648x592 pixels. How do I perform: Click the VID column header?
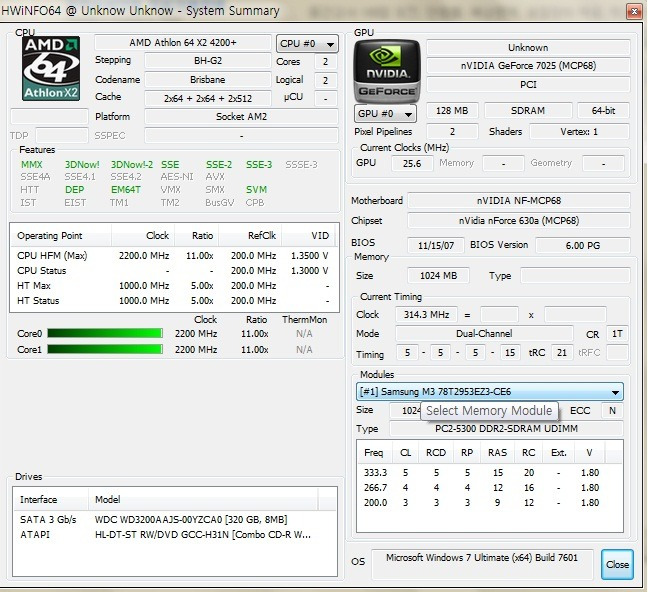click(x=308, y=236)
